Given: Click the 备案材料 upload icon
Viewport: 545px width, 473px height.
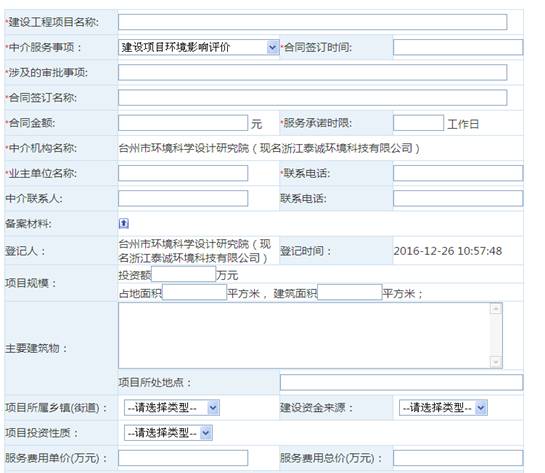Looking at the screenshot, I should (x=124, y=223).
